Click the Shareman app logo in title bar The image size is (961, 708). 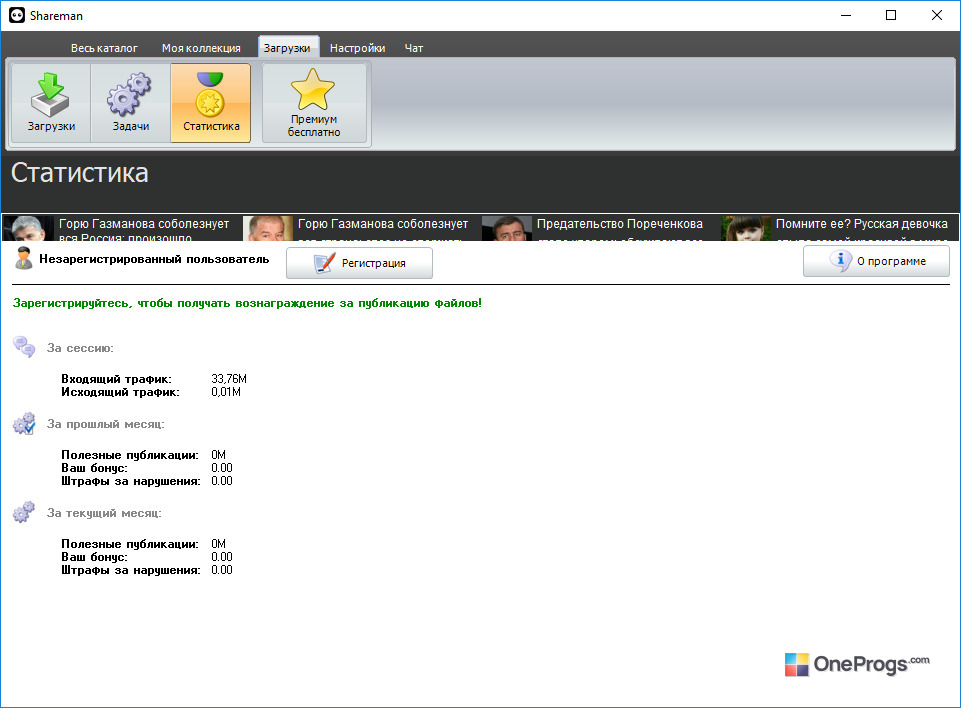pos(17,15)
